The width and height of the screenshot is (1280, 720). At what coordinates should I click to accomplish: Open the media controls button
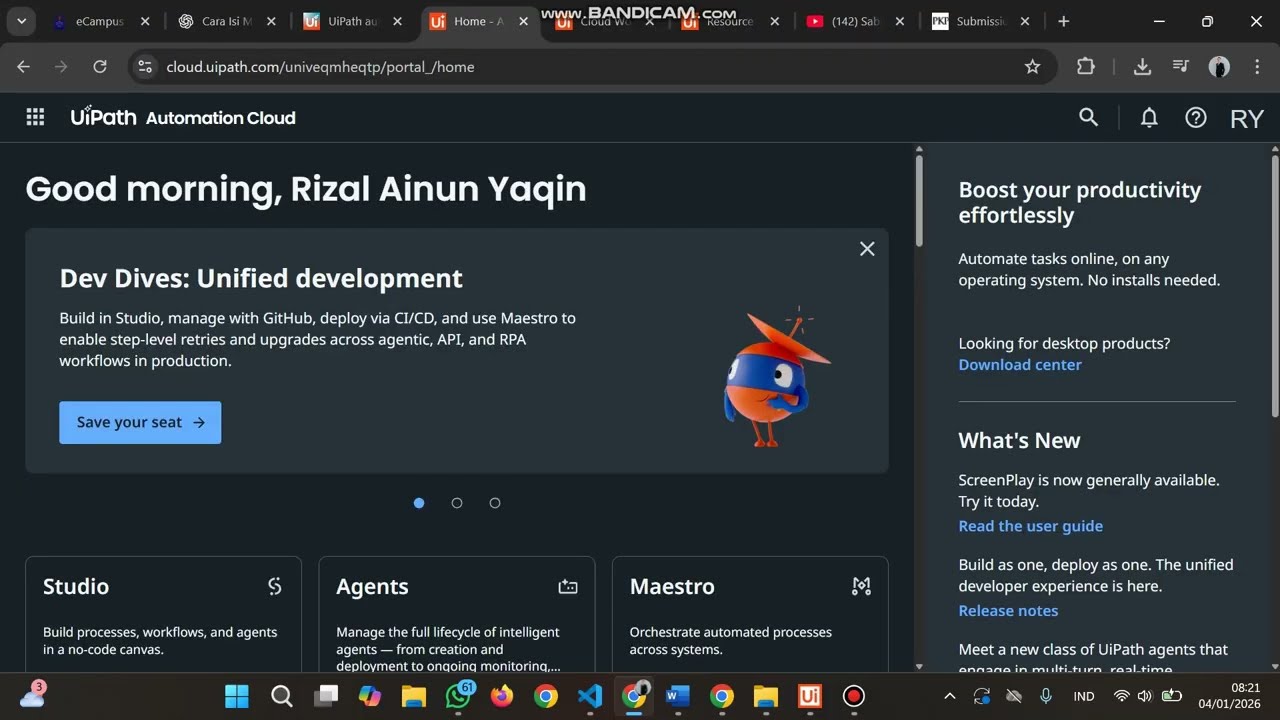pos(1181,67)
